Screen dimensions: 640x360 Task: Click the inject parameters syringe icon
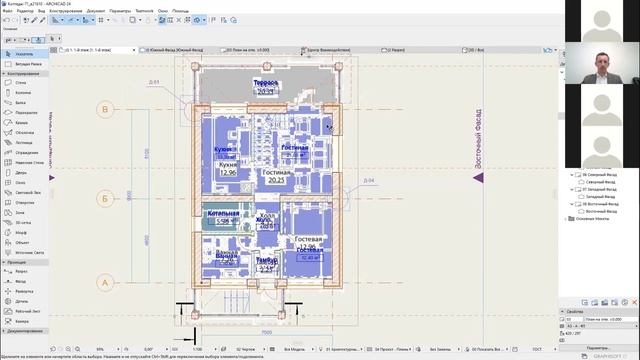42,20
